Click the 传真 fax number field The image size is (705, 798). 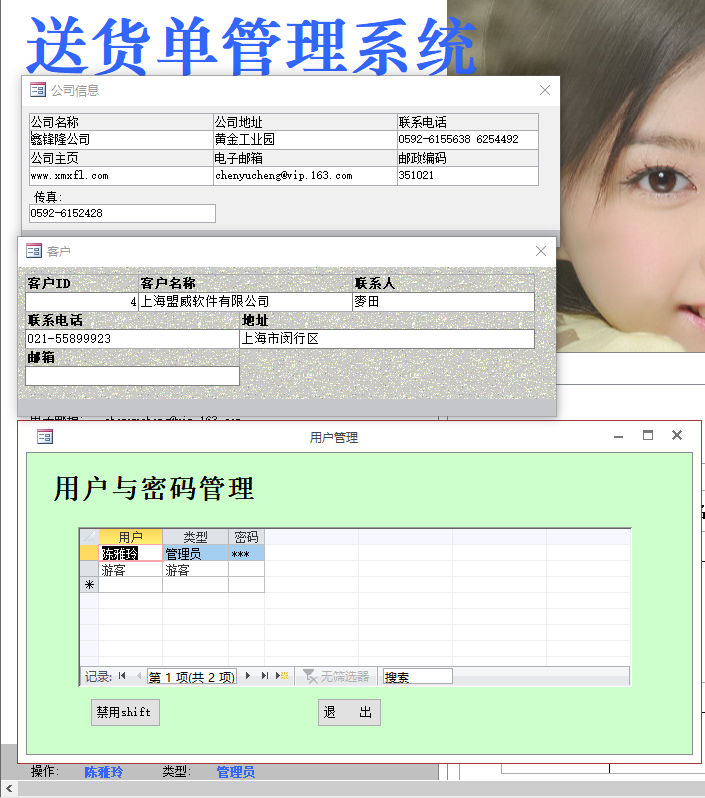(x=122, y=214)
